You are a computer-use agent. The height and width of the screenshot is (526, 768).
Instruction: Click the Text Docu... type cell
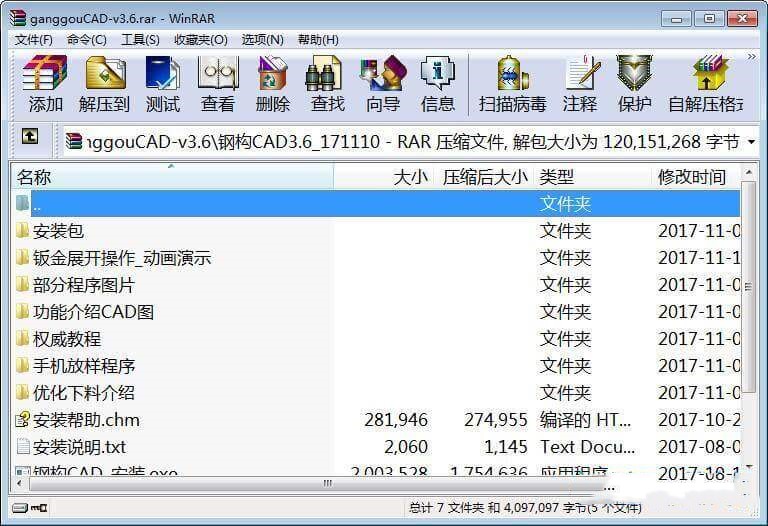(587, 447)
